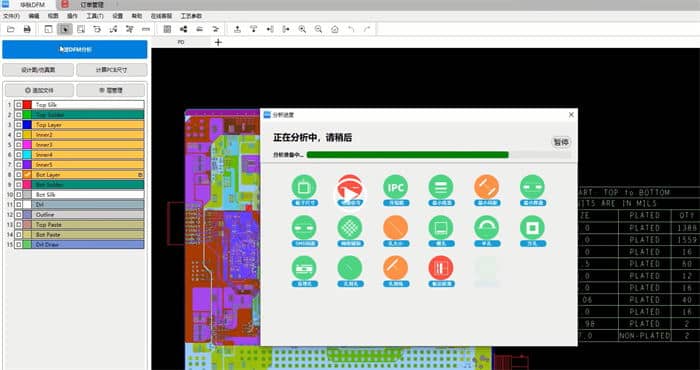This screenshot has height=370, width=700.
Task: Click the 1559 quantity value
Action: point(688,240)
